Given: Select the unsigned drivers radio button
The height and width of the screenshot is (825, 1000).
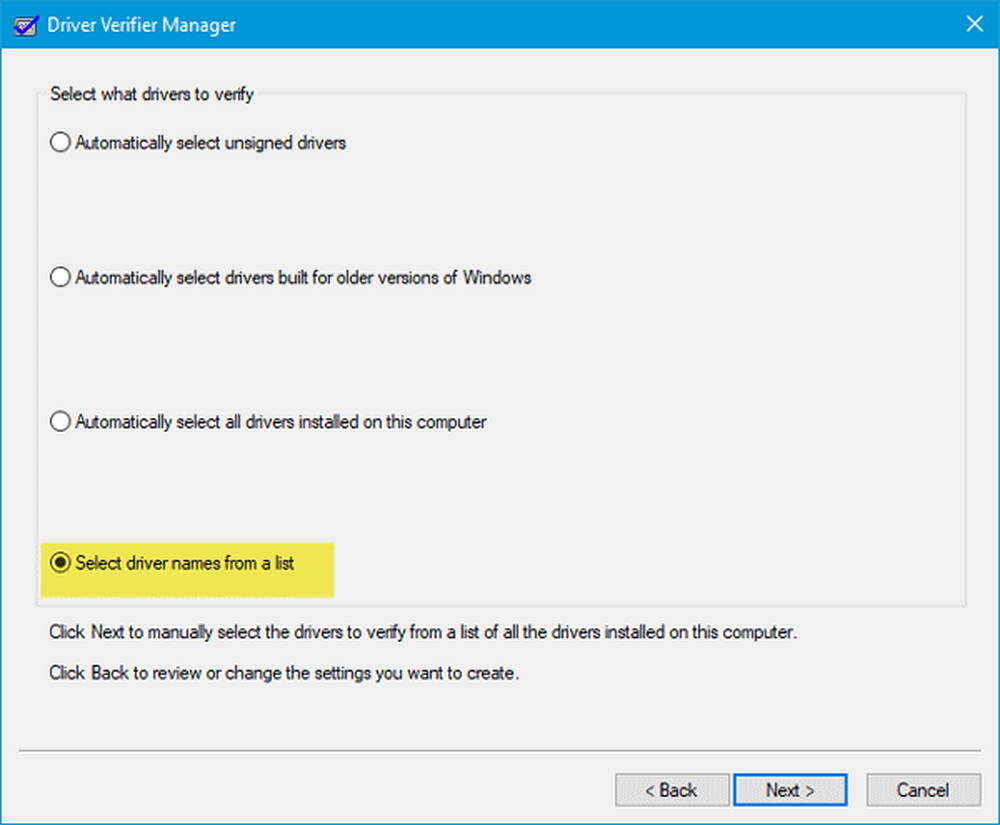Looking at the screenshot, I should tap(60, 143).
